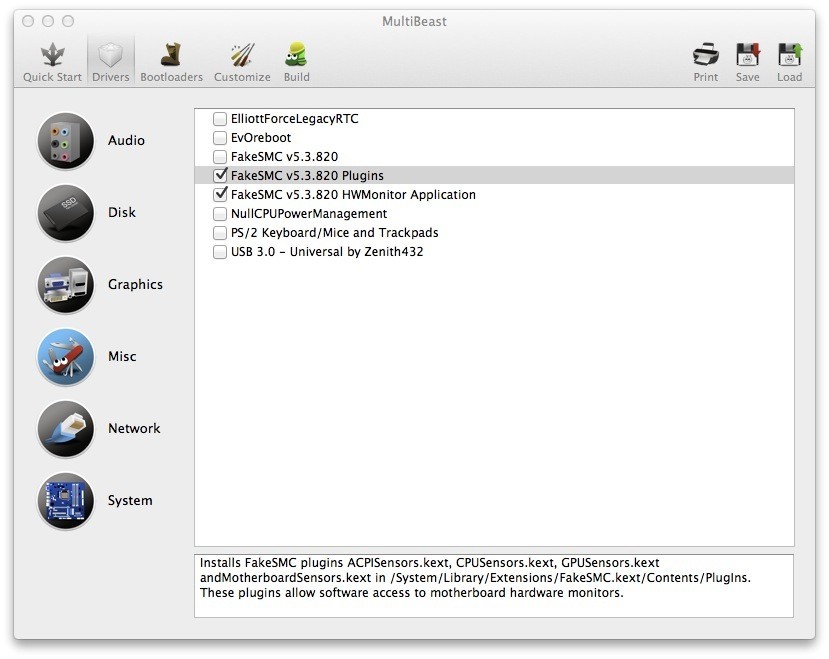Select the FakeSMC v5.3.820 HWMonitor Application text
The image size is (829, 659).
click(x=353, y=195)
